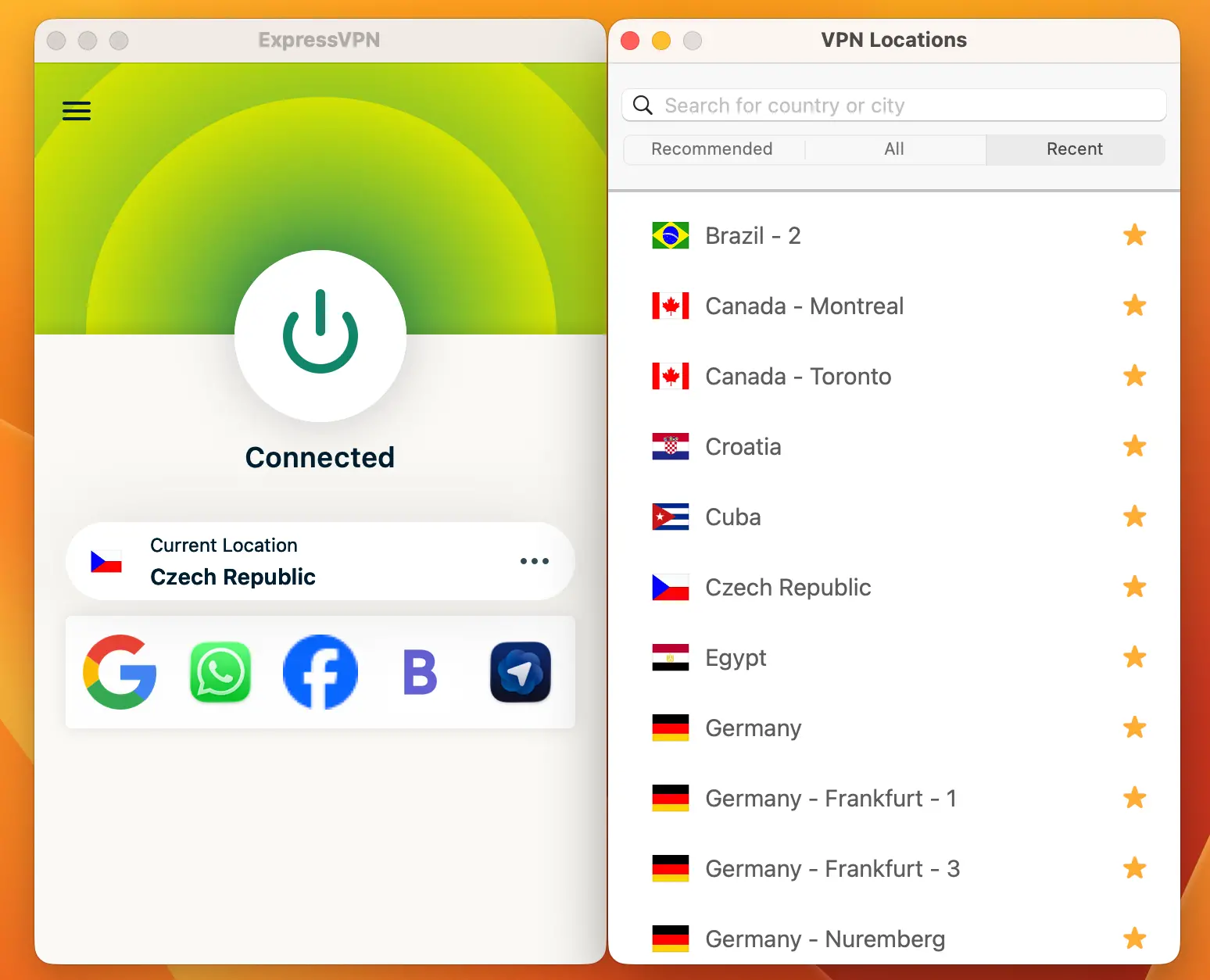Switch to the Recommended tab

click(712, 148)
